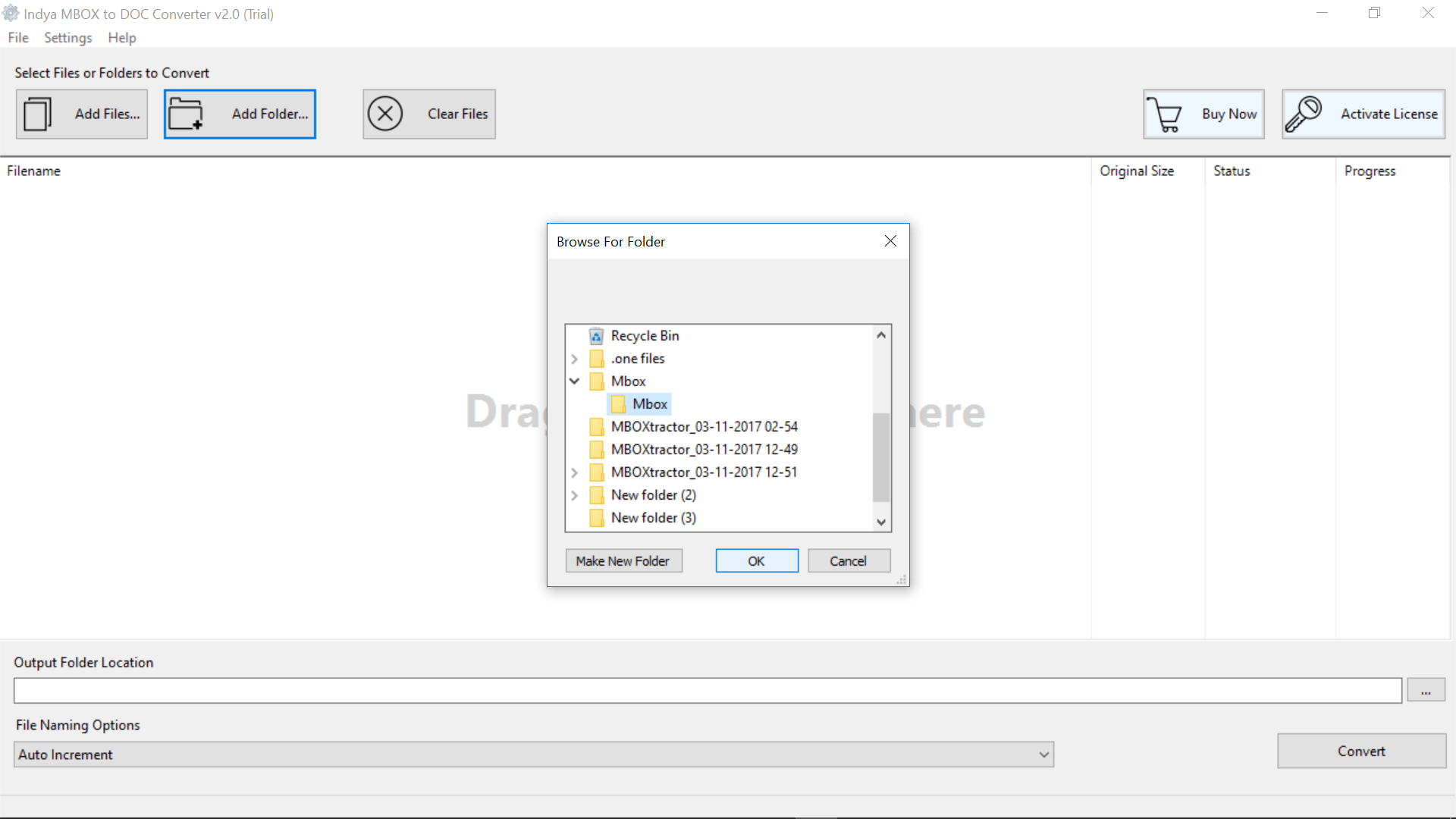Click Make New Folder in dialog
The image size is (1456, 819).
point(623,561)
